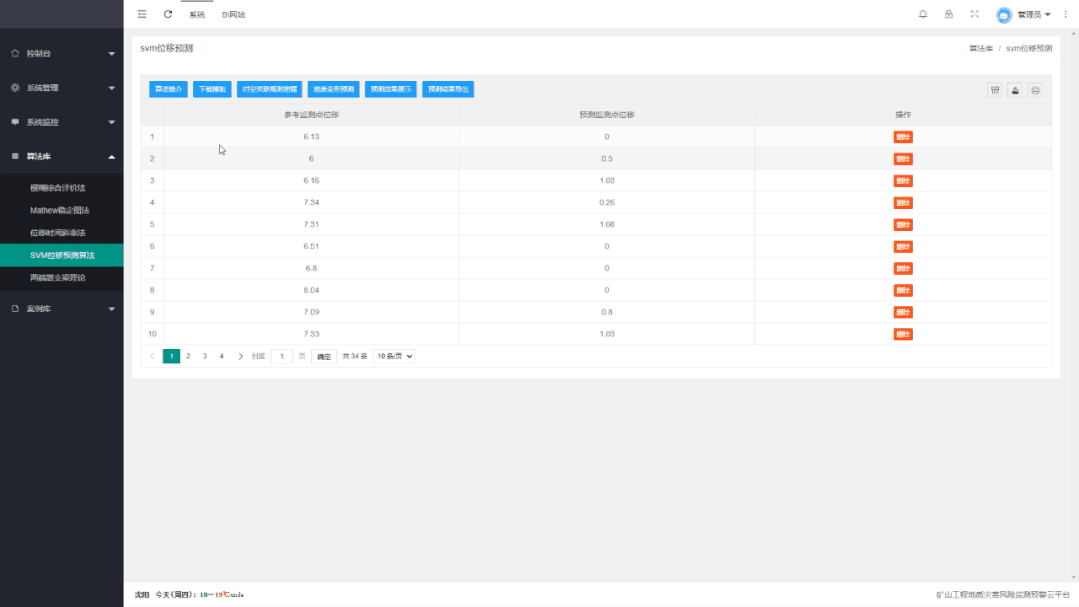Image resolution: width=1079 pixels, height=607 pixels.
Task: Click the 算法简介 button
Action: [168, 89]
